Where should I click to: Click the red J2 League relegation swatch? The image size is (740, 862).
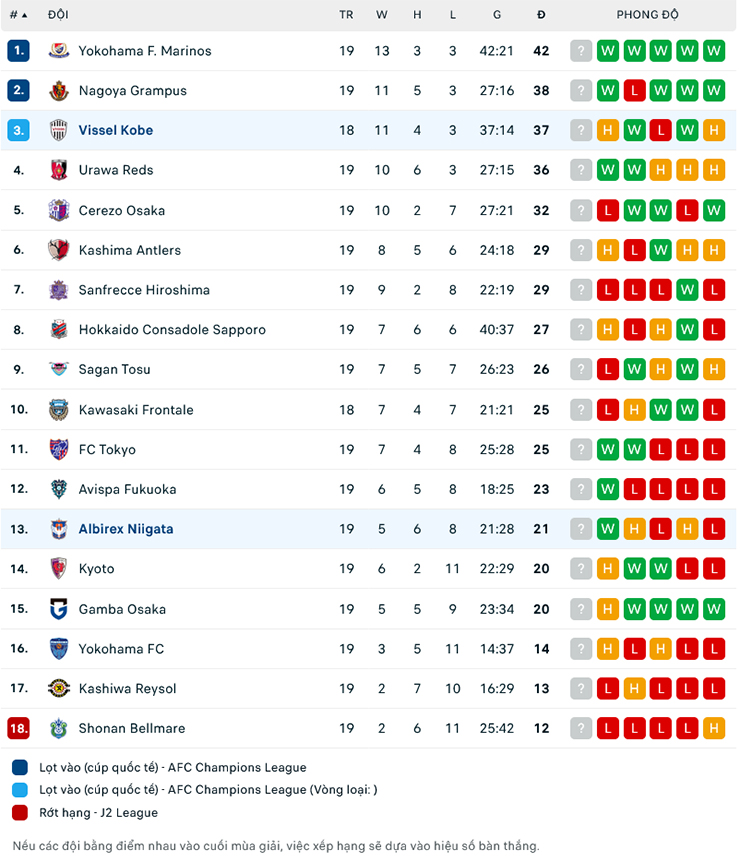coord(21,813)
